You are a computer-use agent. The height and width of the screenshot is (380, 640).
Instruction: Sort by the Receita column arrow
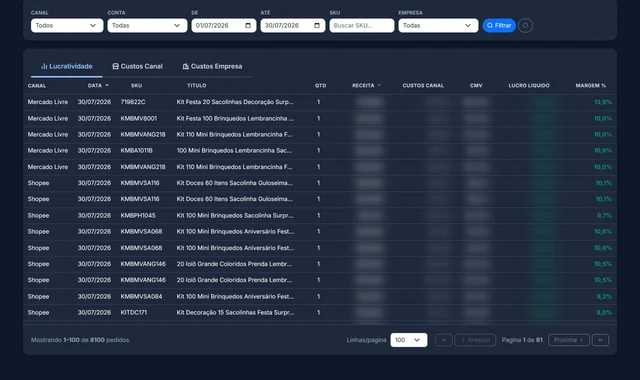pyautogui.click(x=379, y=85)
